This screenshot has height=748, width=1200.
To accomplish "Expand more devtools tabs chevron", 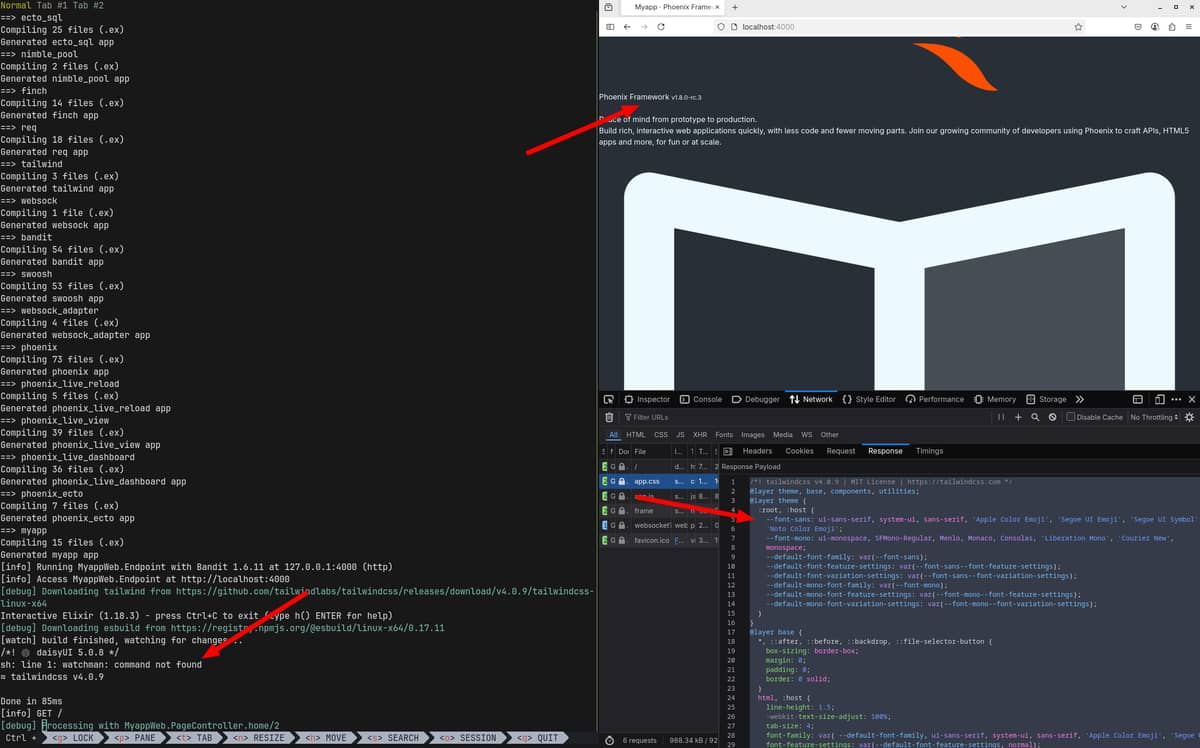I will click(1080, 399).
